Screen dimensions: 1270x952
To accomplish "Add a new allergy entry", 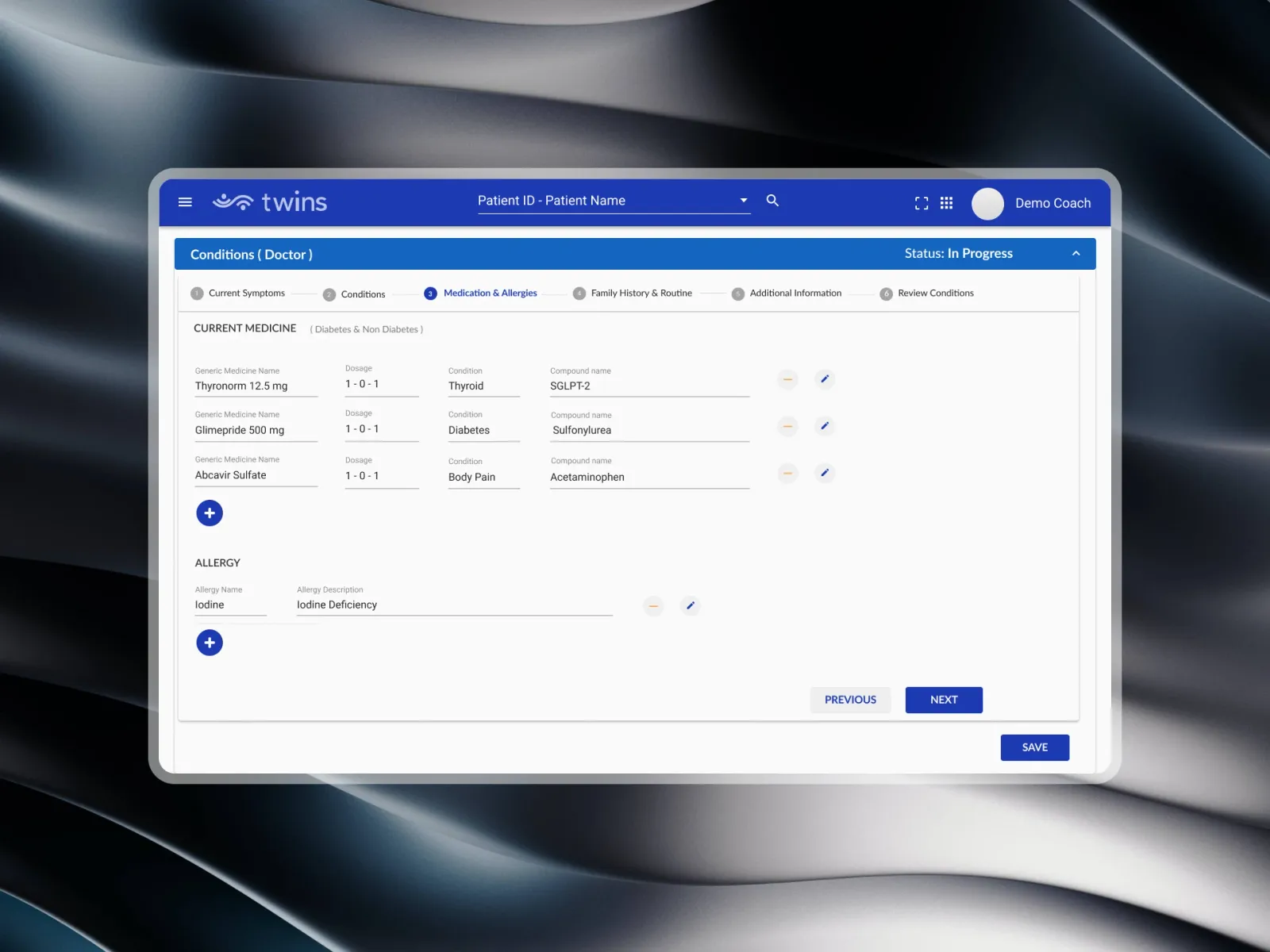I will (210, 643).
